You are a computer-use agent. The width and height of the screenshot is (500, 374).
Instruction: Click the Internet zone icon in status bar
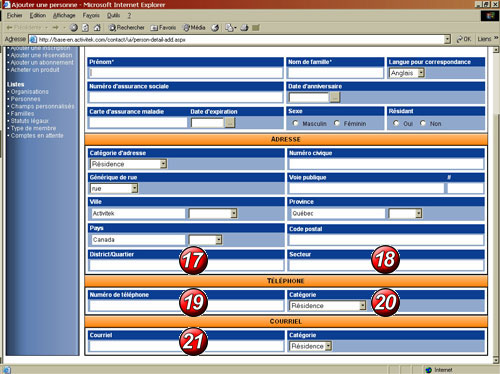(x=428, y=370)
